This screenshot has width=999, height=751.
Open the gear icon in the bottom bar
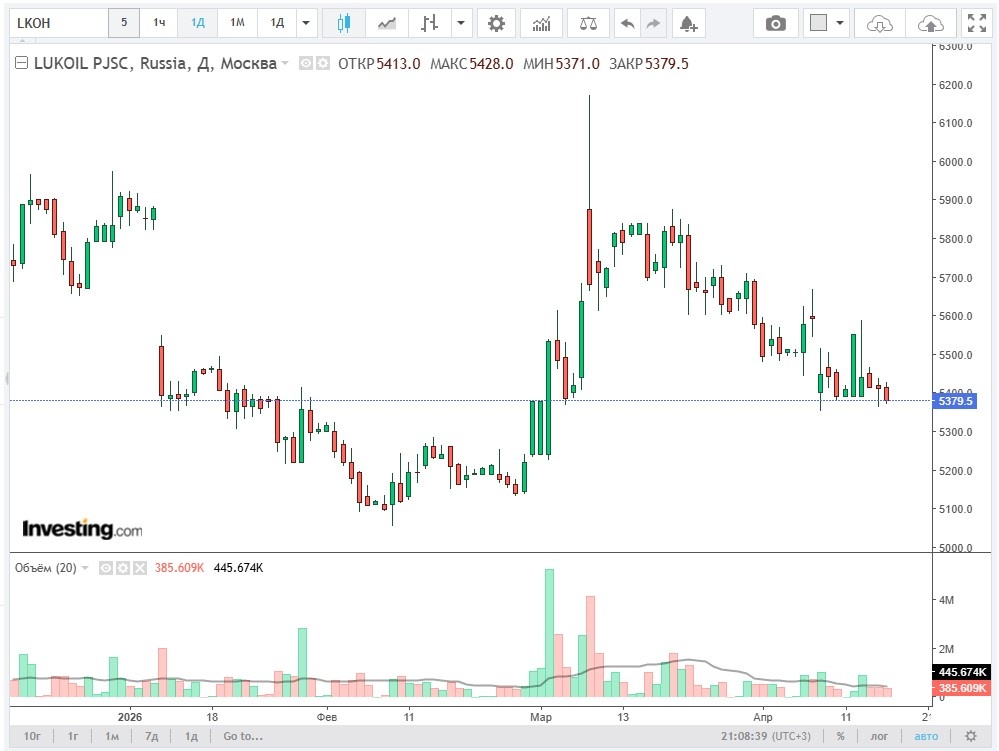[971, 736]
